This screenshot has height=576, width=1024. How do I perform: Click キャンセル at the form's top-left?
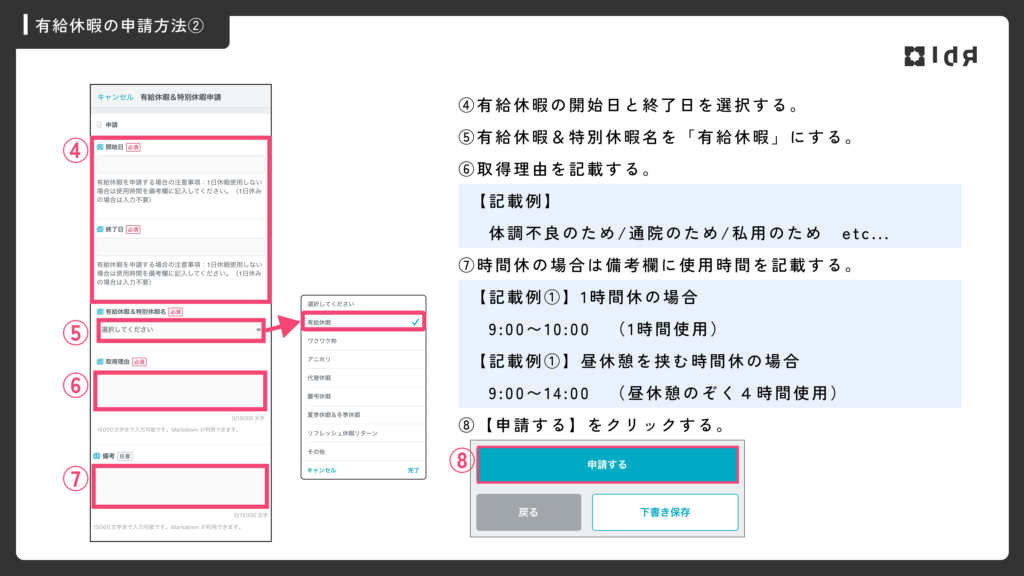click(114, 97)
